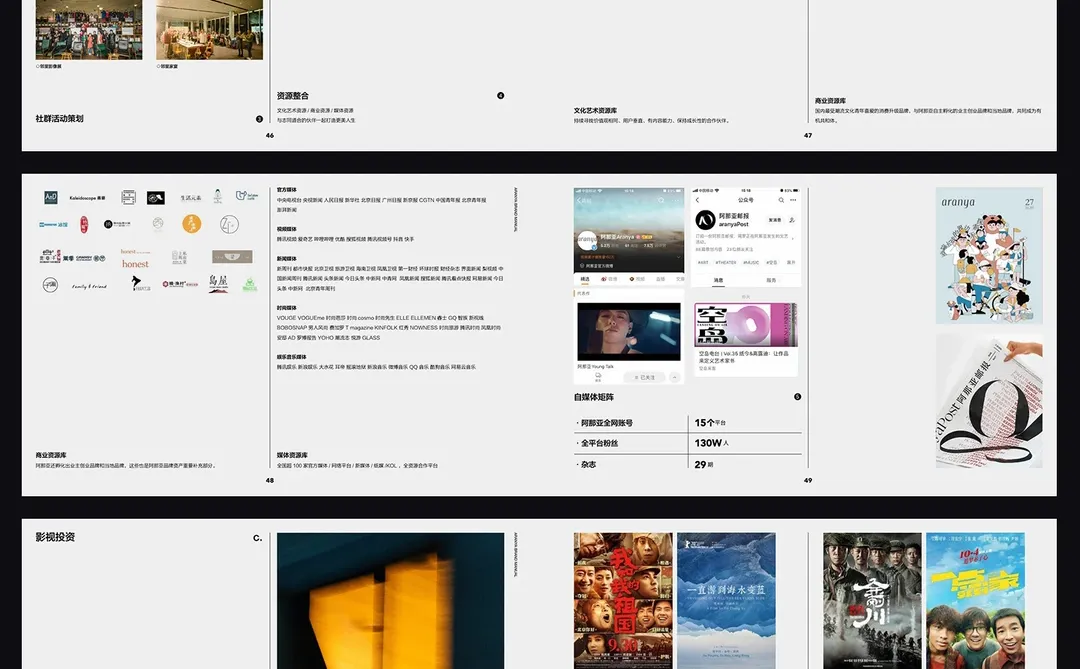
Task: Click the 已关注 follow button
Action: [x=645, y=378]
